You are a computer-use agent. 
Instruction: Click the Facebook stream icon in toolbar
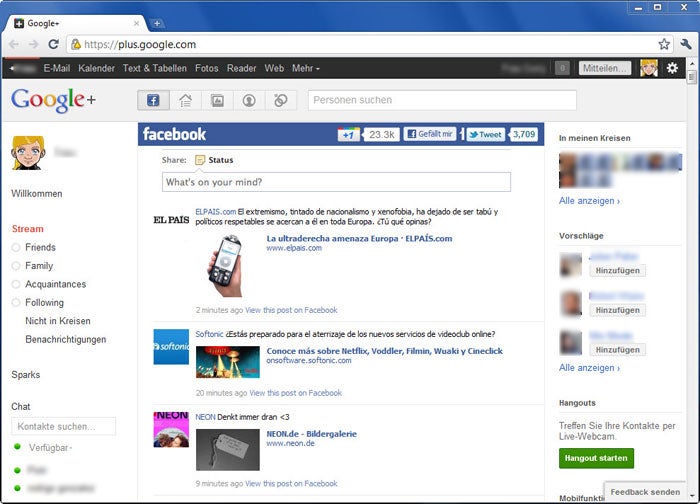point(153,100)
